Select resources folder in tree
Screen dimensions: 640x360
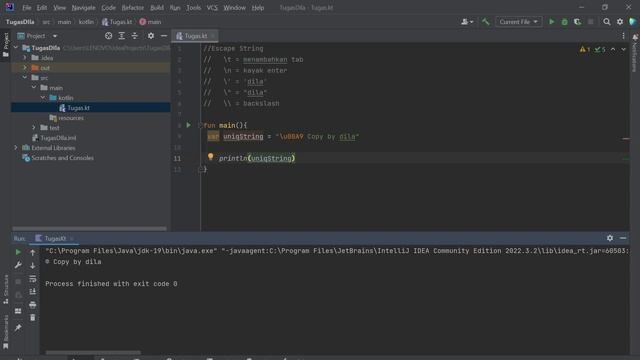point(71,118)
